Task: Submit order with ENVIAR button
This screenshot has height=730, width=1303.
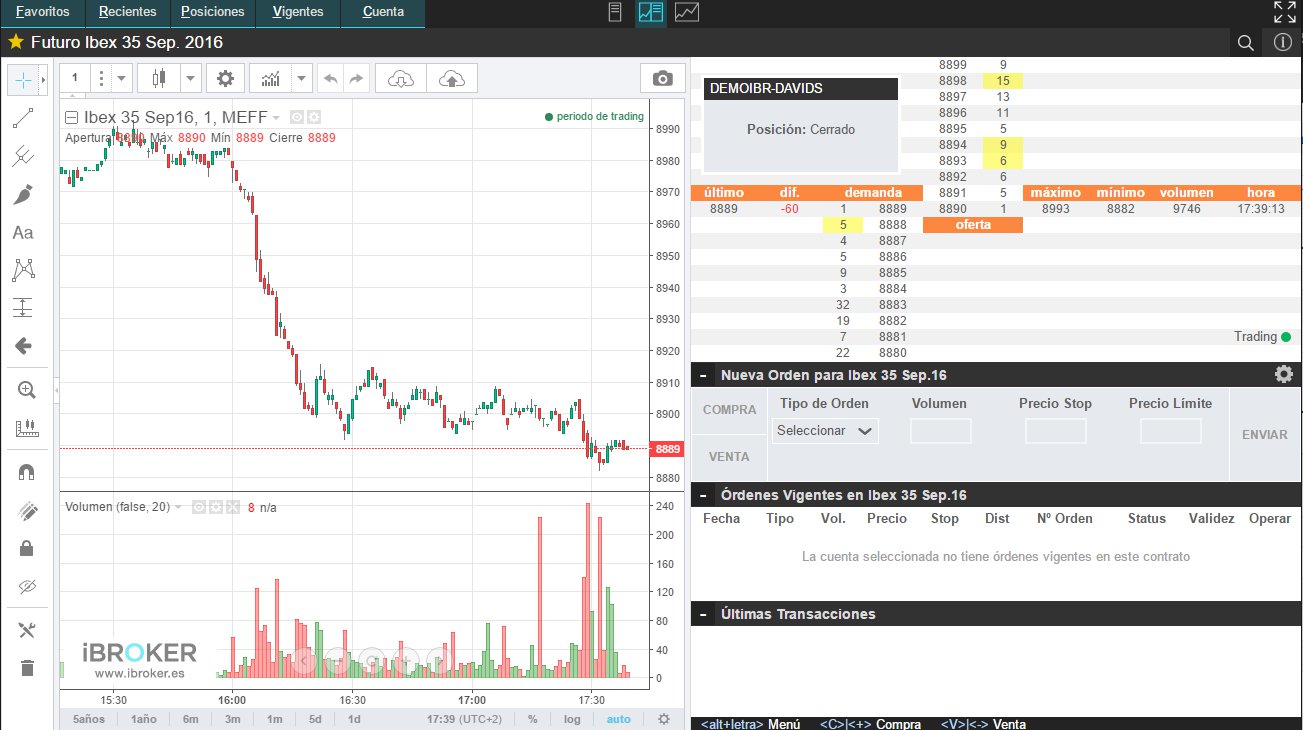Action: pyautogui.click(x=1265, y=435)
